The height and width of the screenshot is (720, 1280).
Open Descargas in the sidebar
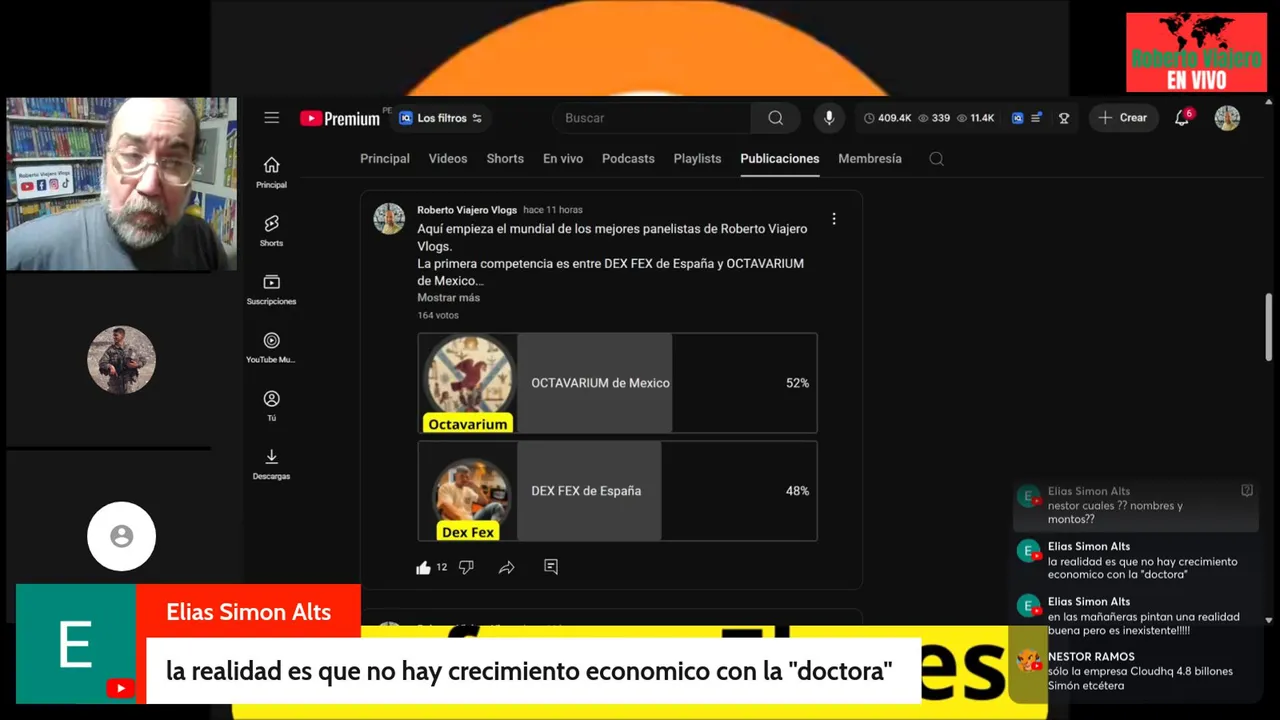(x=271, y=464)
